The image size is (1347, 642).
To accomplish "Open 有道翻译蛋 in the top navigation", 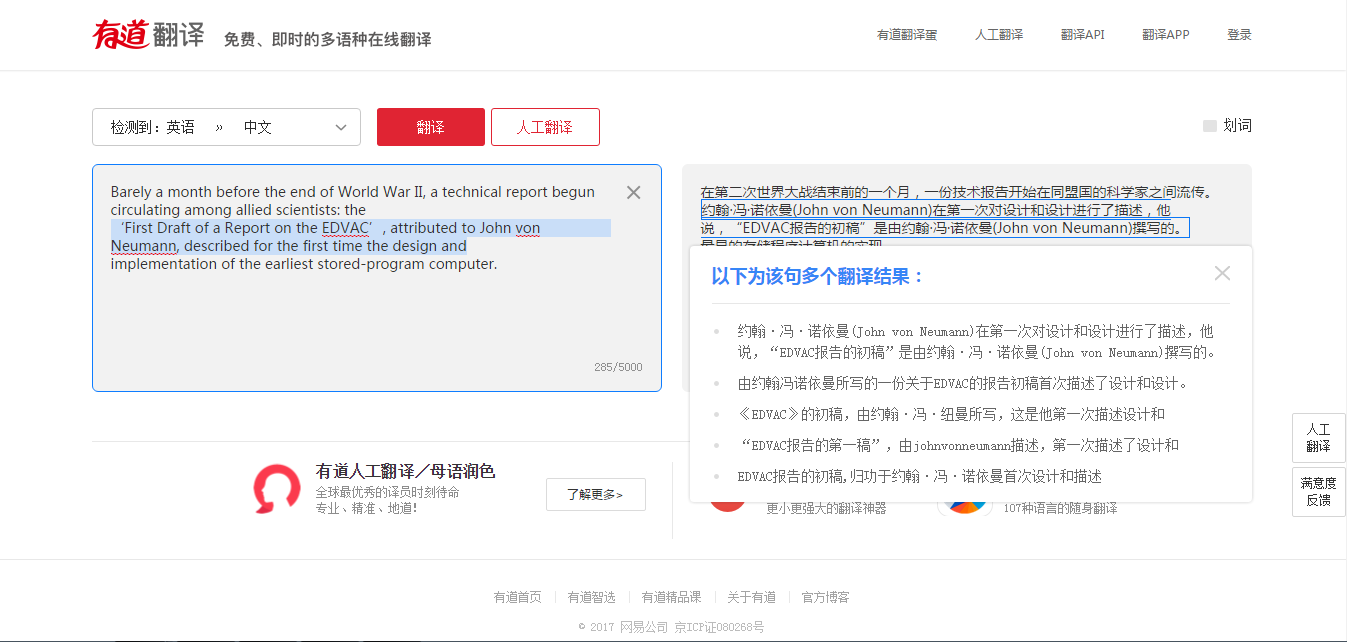I will pos(907,35).
